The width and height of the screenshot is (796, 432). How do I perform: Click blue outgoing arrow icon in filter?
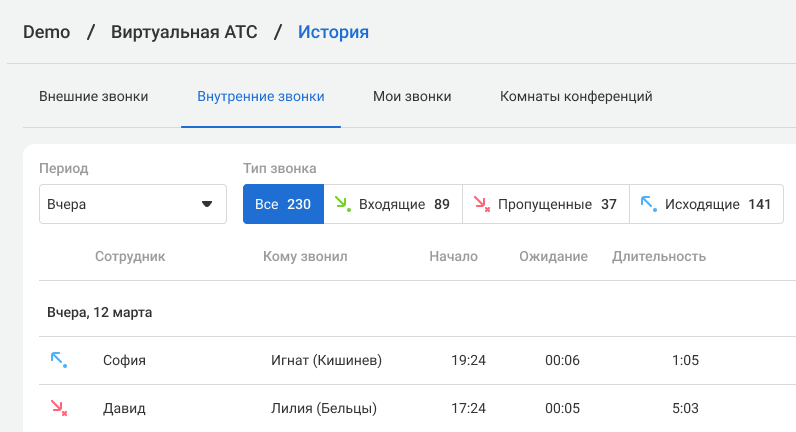coord(648,204)
